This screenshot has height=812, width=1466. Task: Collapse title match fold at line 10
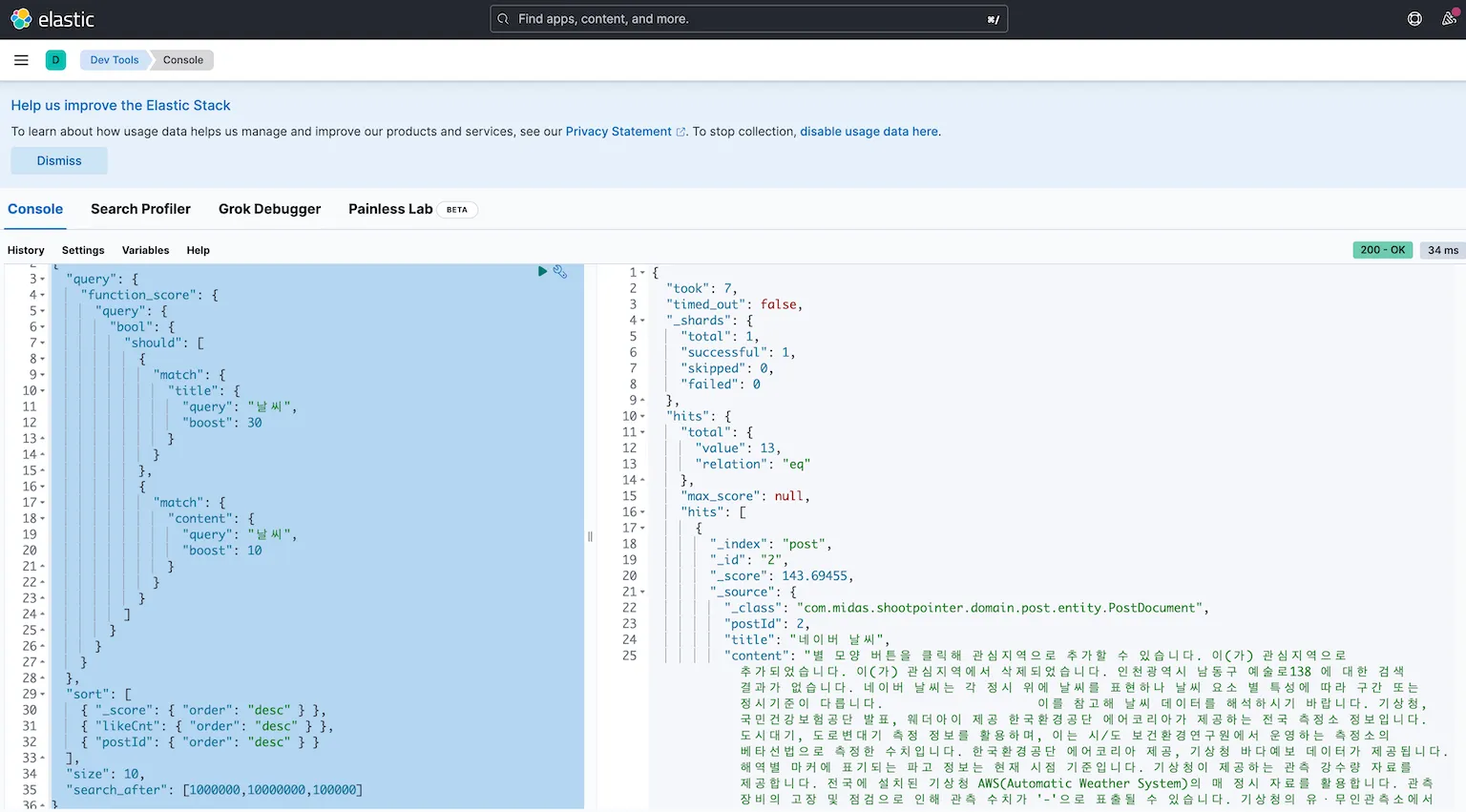(x=43, y=391)
